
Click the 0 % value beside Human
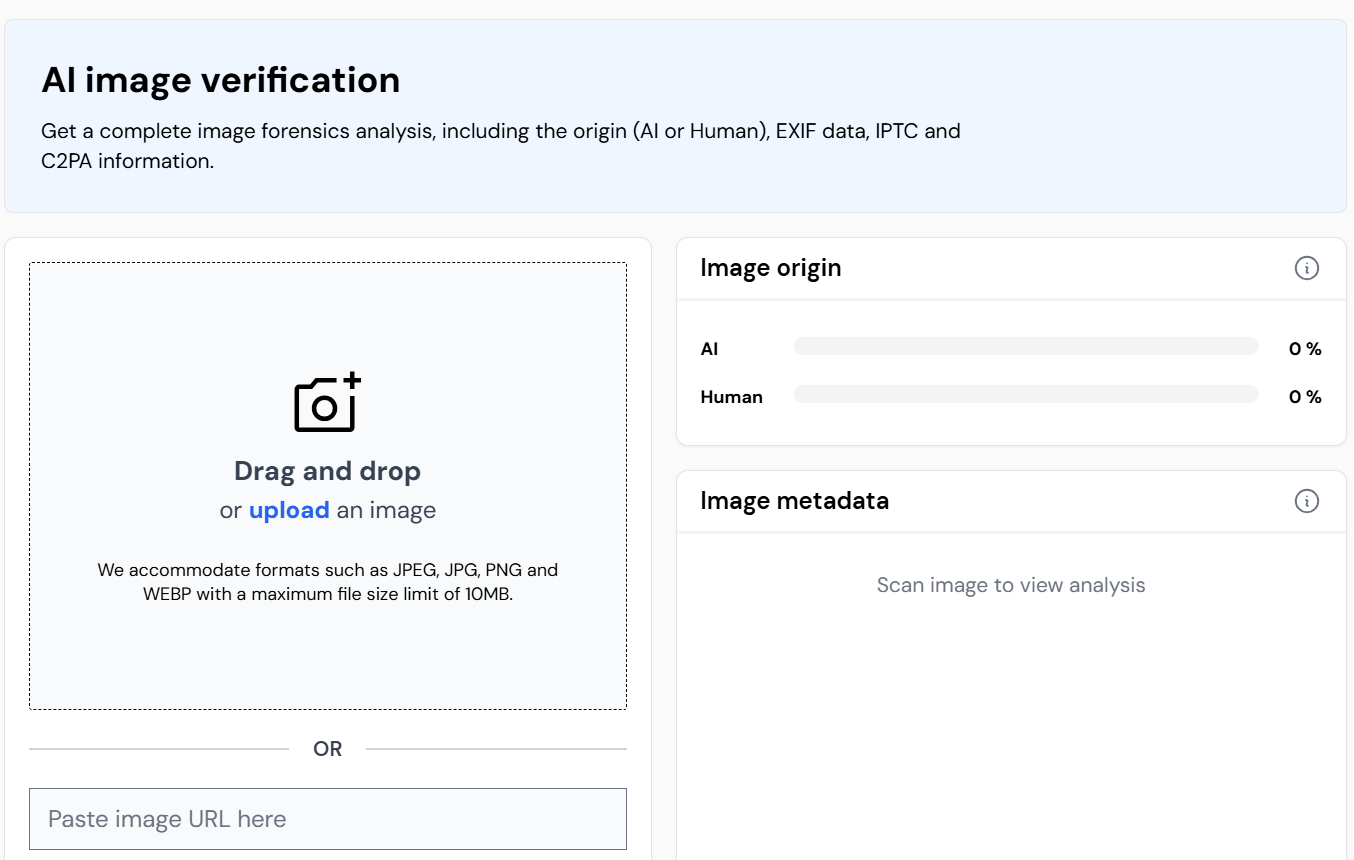click(x=1304, y=397)
